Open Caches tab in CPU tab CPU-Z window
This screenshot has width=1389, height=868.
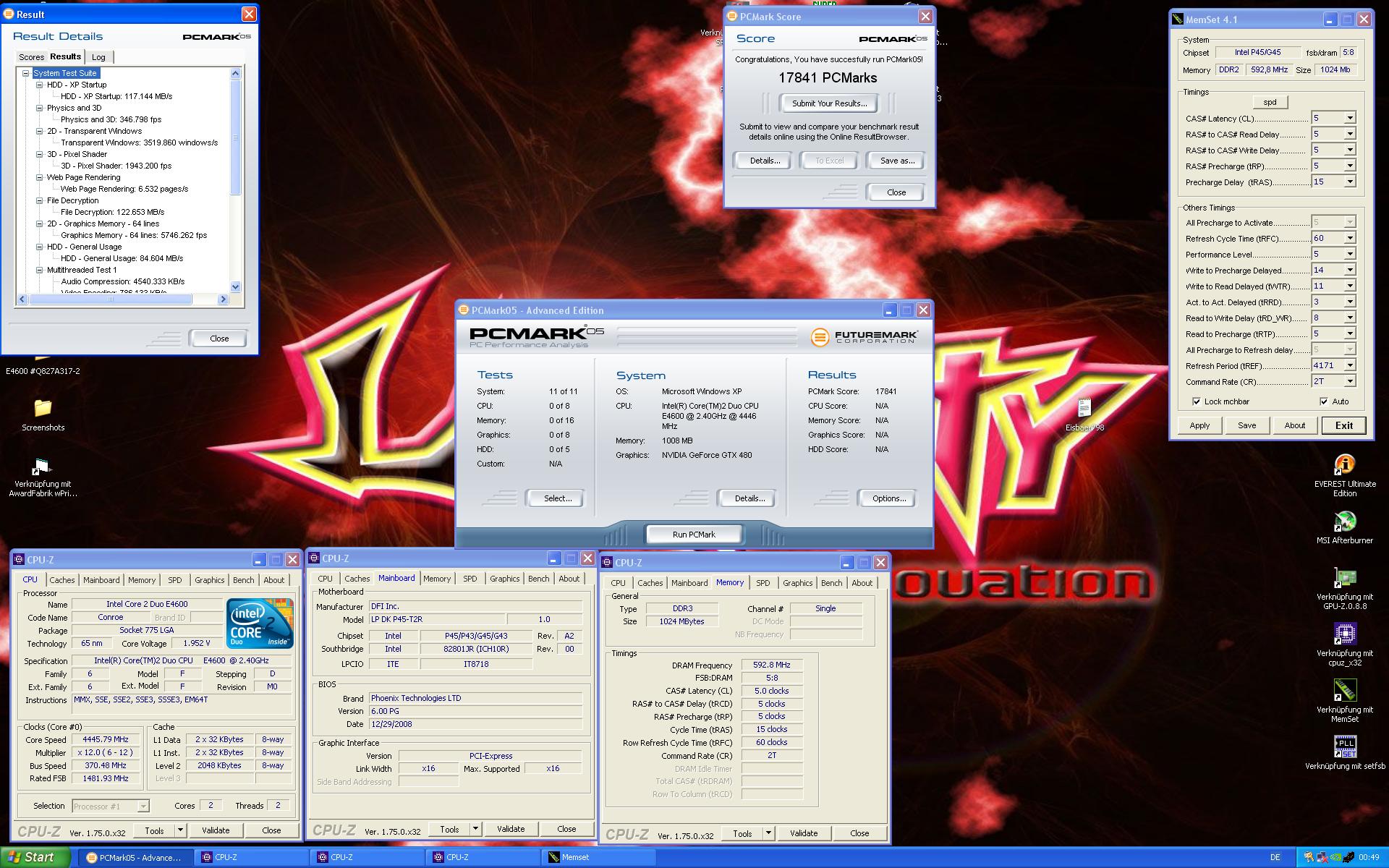tap(61, 580)
